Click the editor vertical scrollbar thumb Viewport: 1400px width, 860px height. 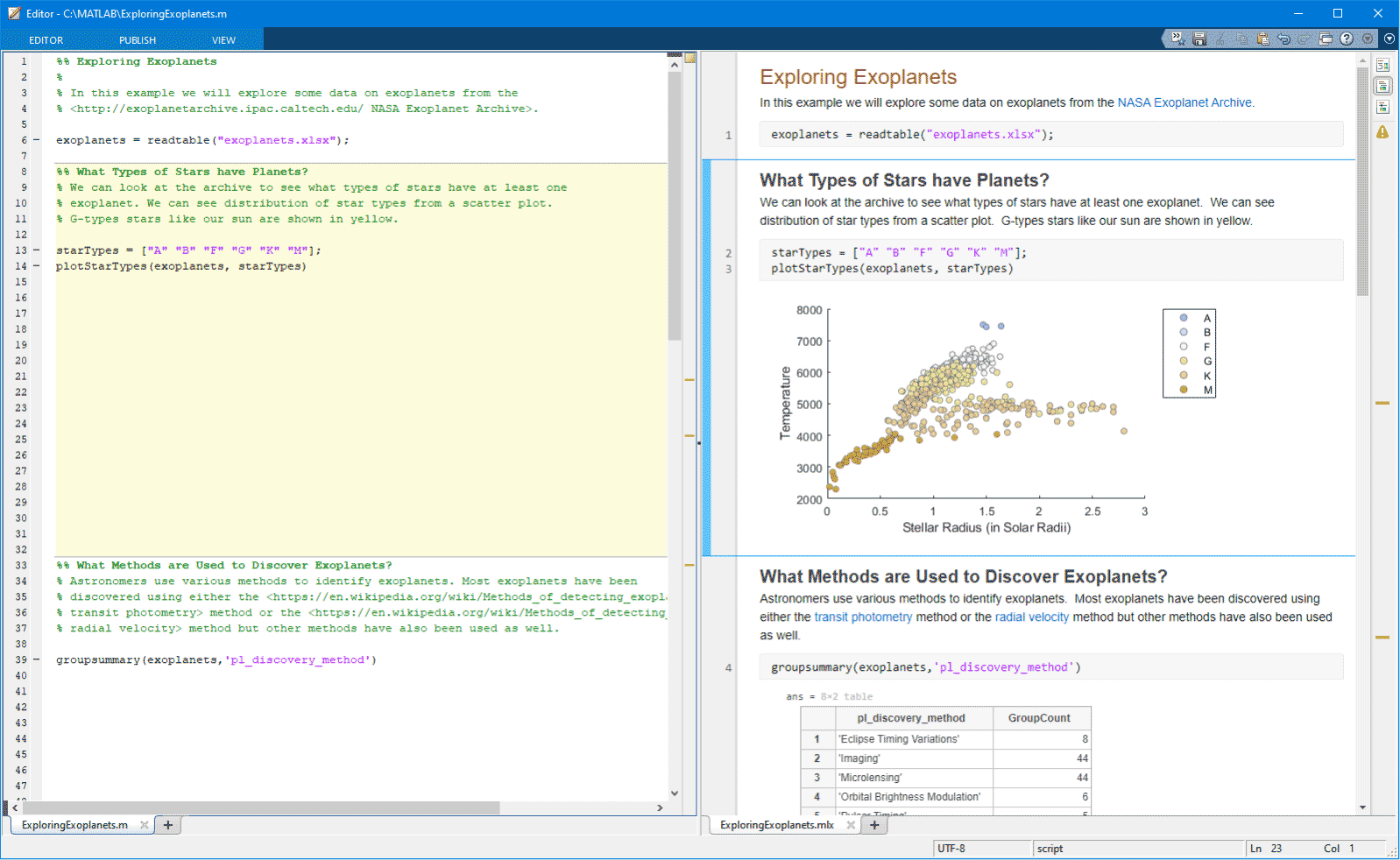tap(675, 206)
